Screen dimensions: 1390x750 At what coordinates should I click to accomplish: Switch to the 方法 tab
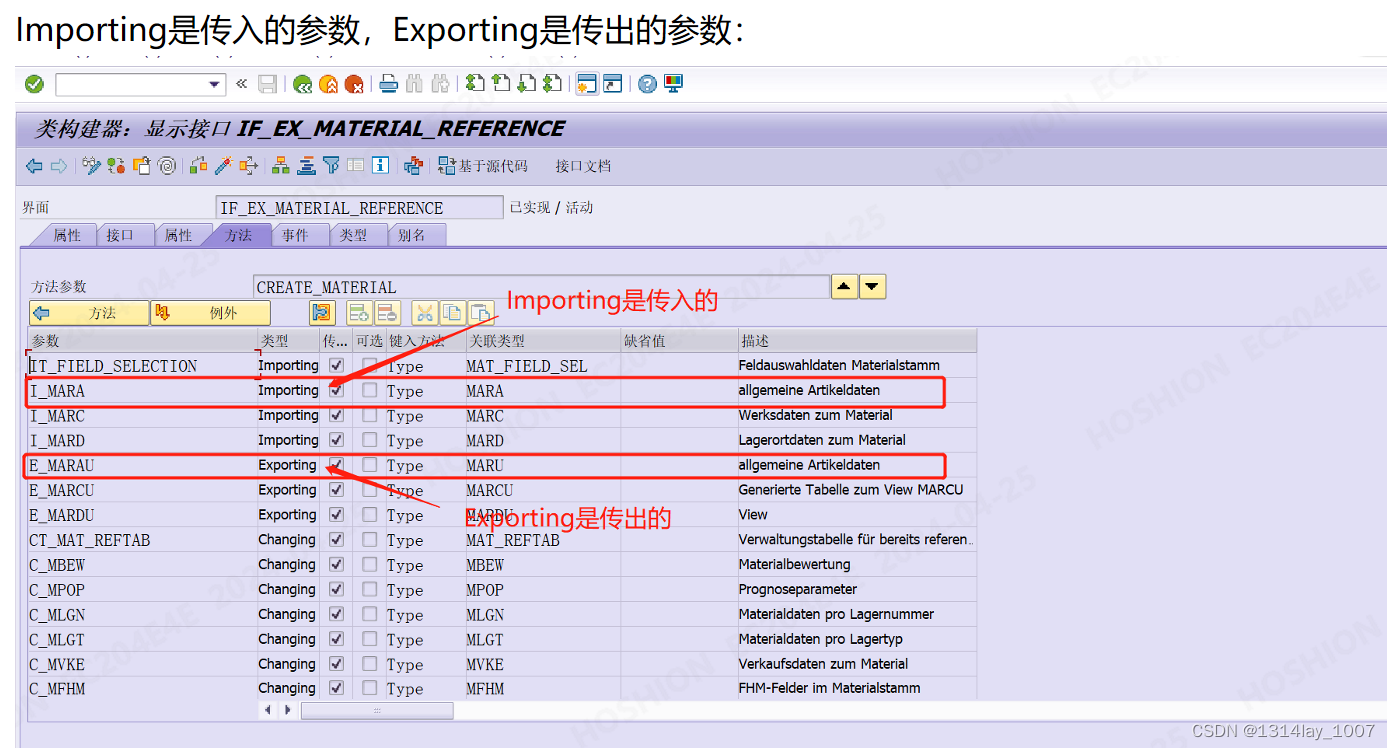(x=238, y=235)
